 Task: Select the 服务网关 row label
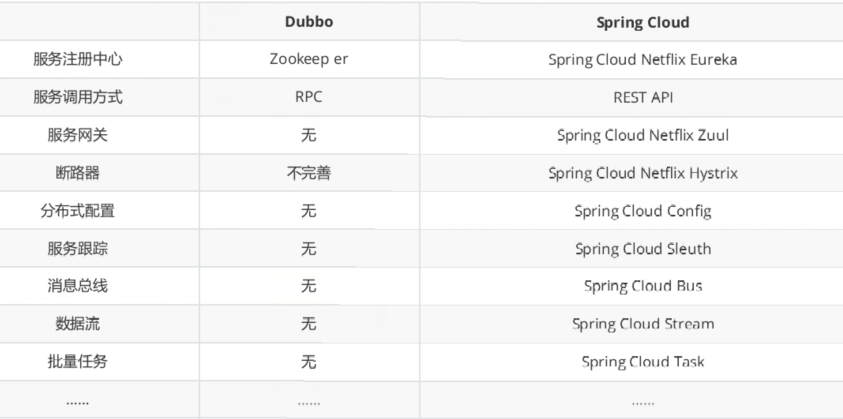(x=78, y=136)
